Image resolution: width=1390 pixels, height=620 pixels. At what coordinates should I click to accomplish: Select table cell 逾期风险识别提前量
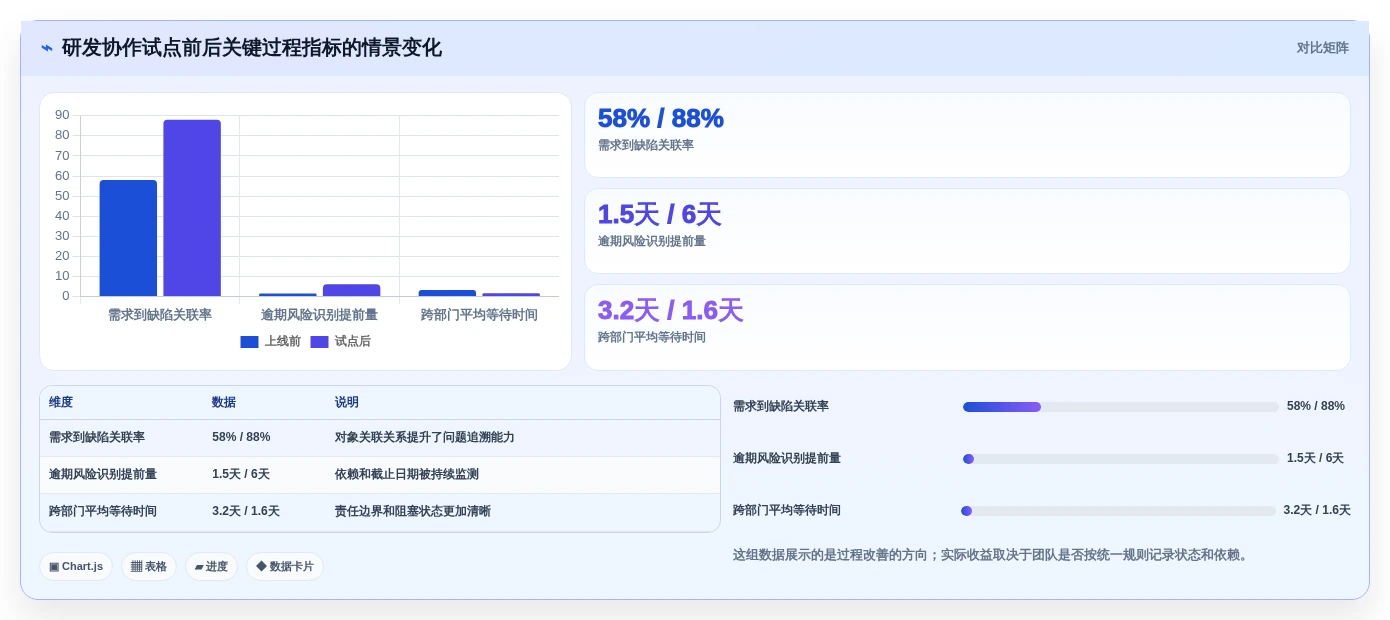103,474
